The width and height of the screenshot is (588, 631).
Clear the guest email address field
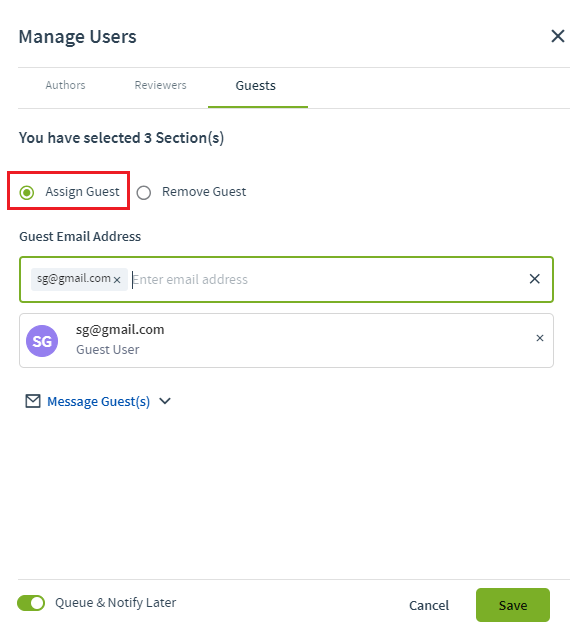coord(534,279)
